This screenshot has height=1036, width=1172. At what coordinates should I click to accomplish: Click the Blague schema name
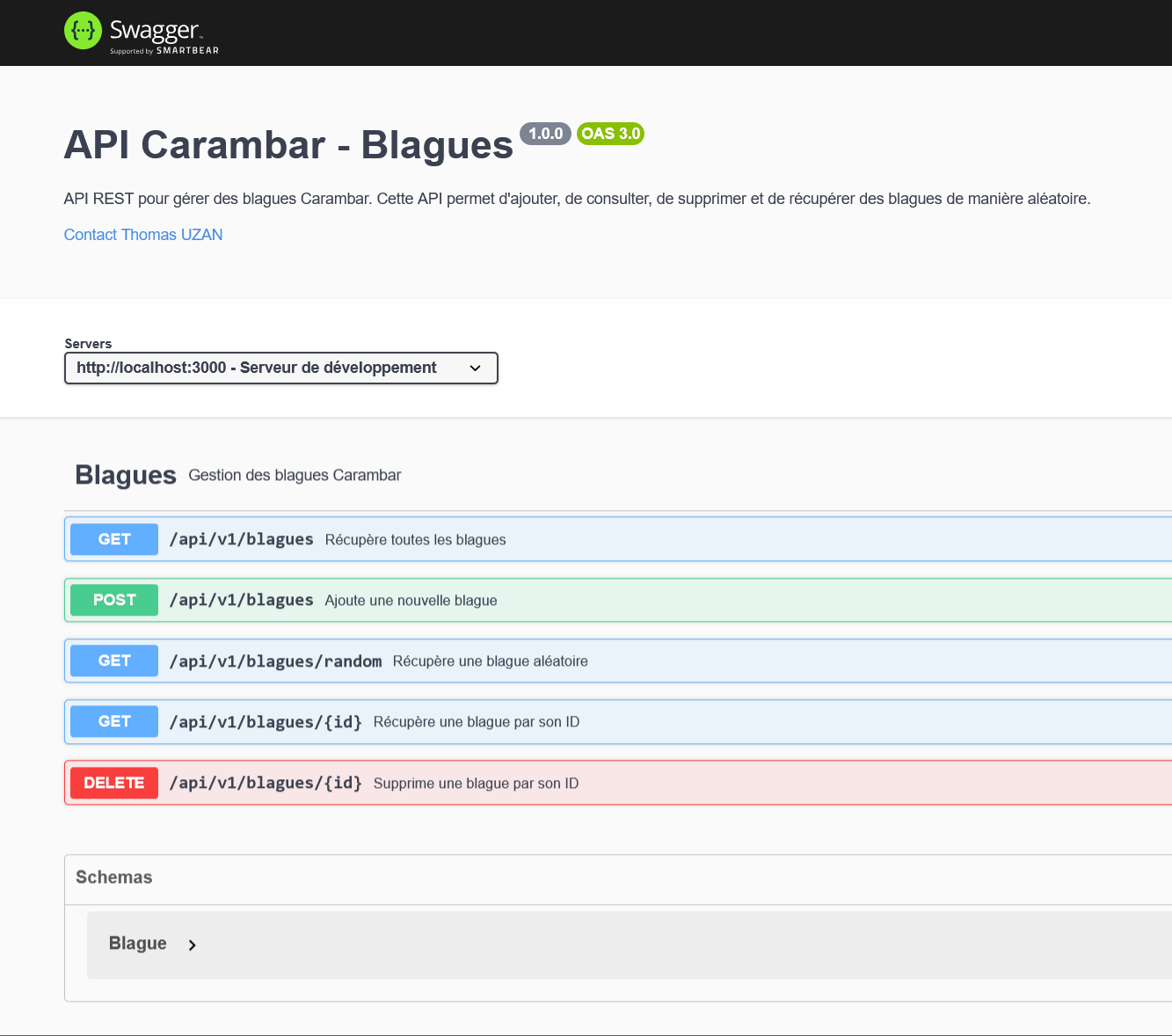[138, 944]
